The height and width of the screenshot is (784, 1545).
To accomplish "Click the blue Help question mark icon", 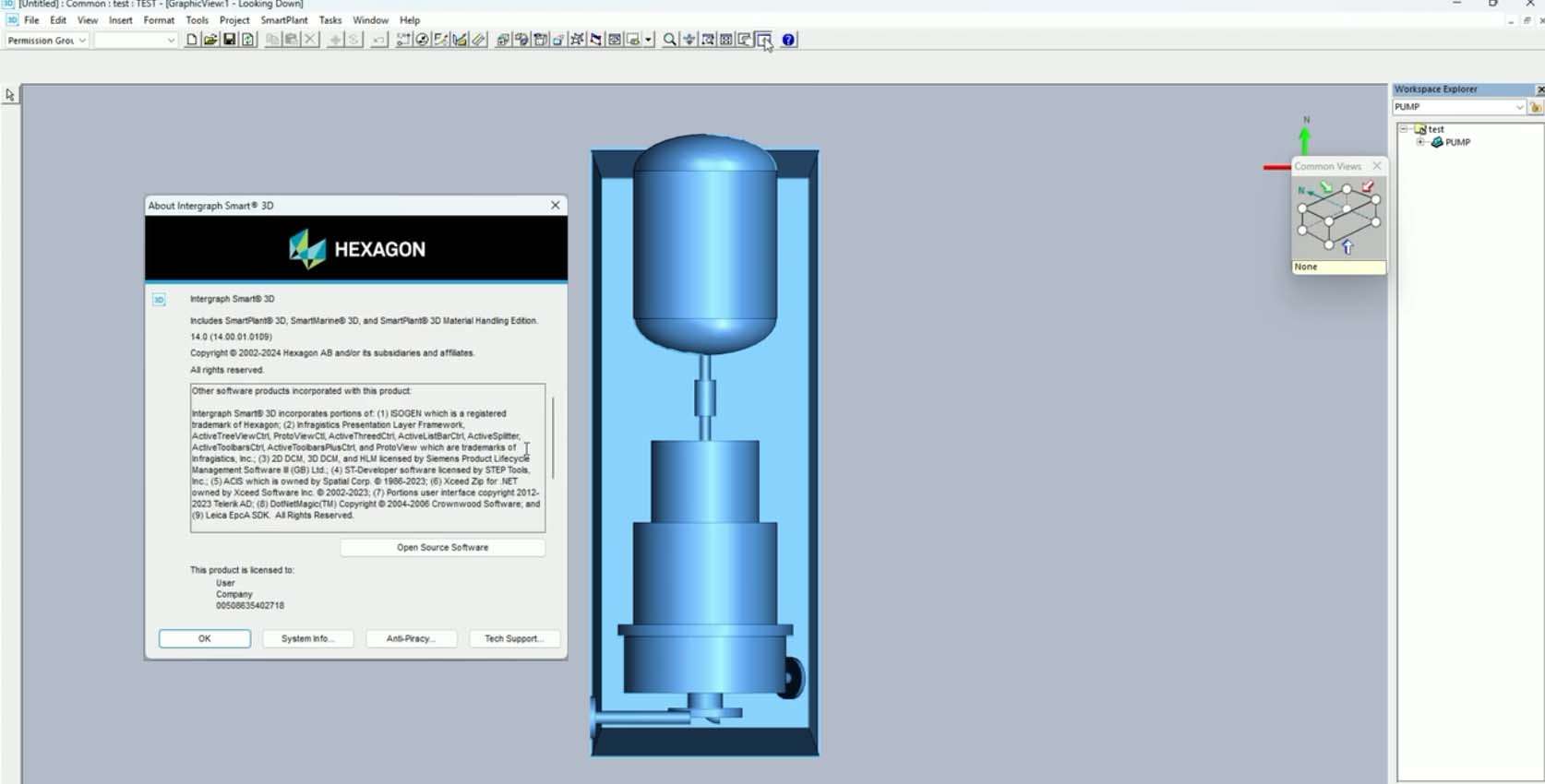I will (x=788, y=40).
